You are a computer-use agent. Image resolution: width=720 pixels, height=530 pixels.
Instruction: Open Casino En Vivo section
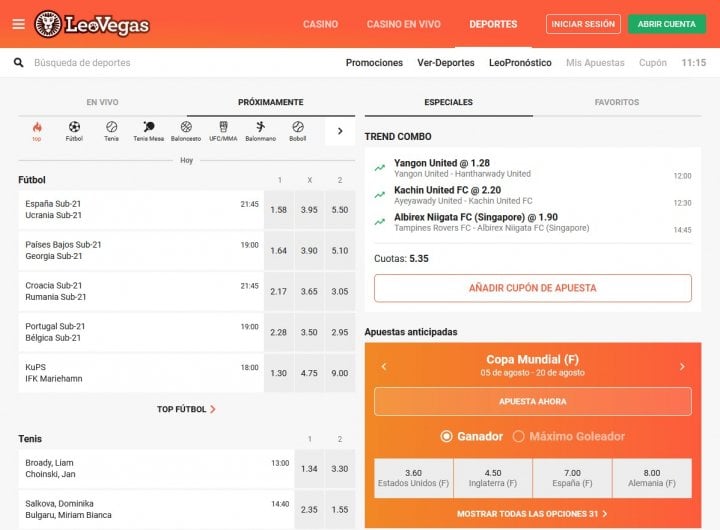pyautogui.click(x=403, y=24)
